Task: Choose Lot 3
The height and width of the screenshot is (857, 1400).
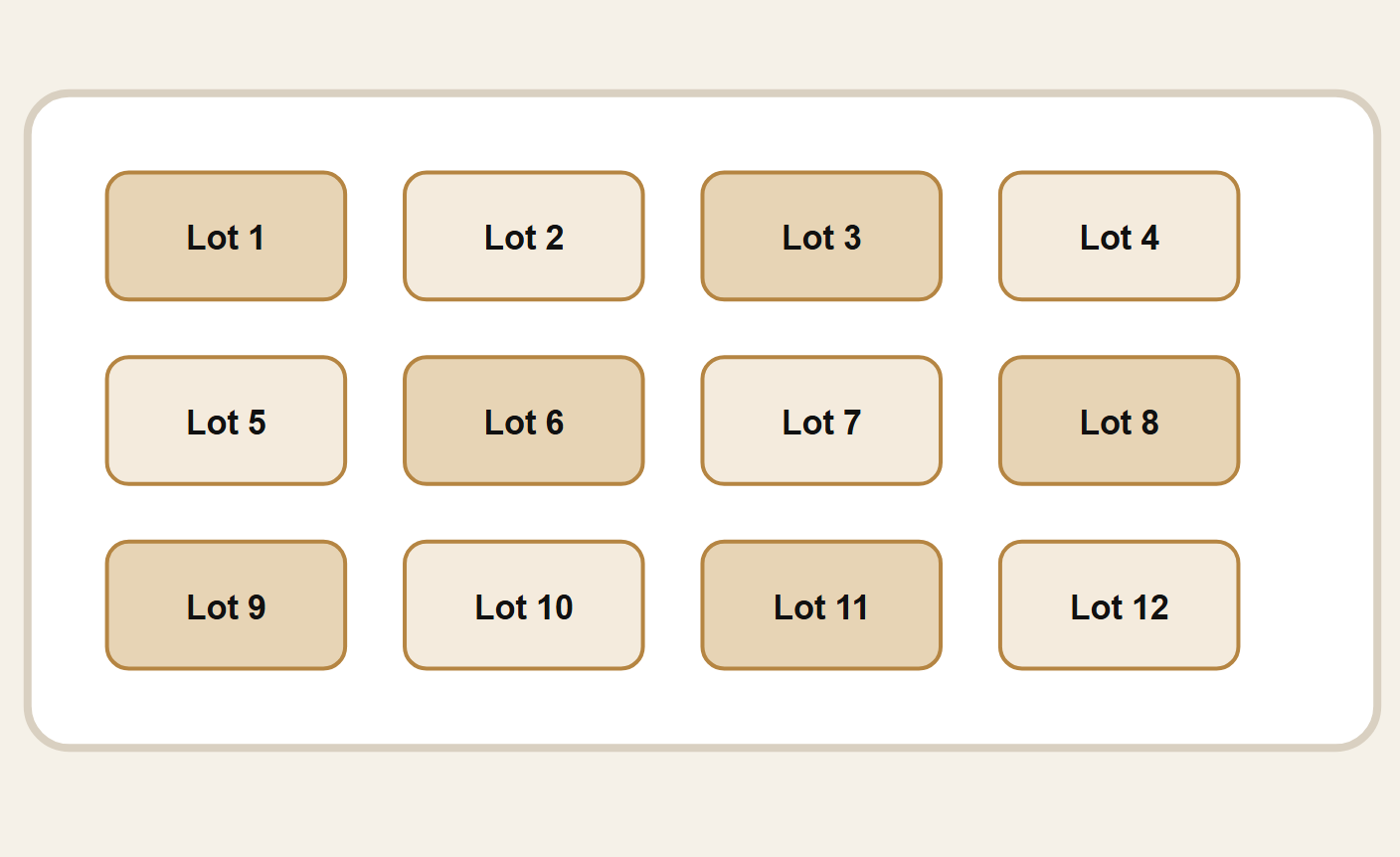Action: coord(821,236)
